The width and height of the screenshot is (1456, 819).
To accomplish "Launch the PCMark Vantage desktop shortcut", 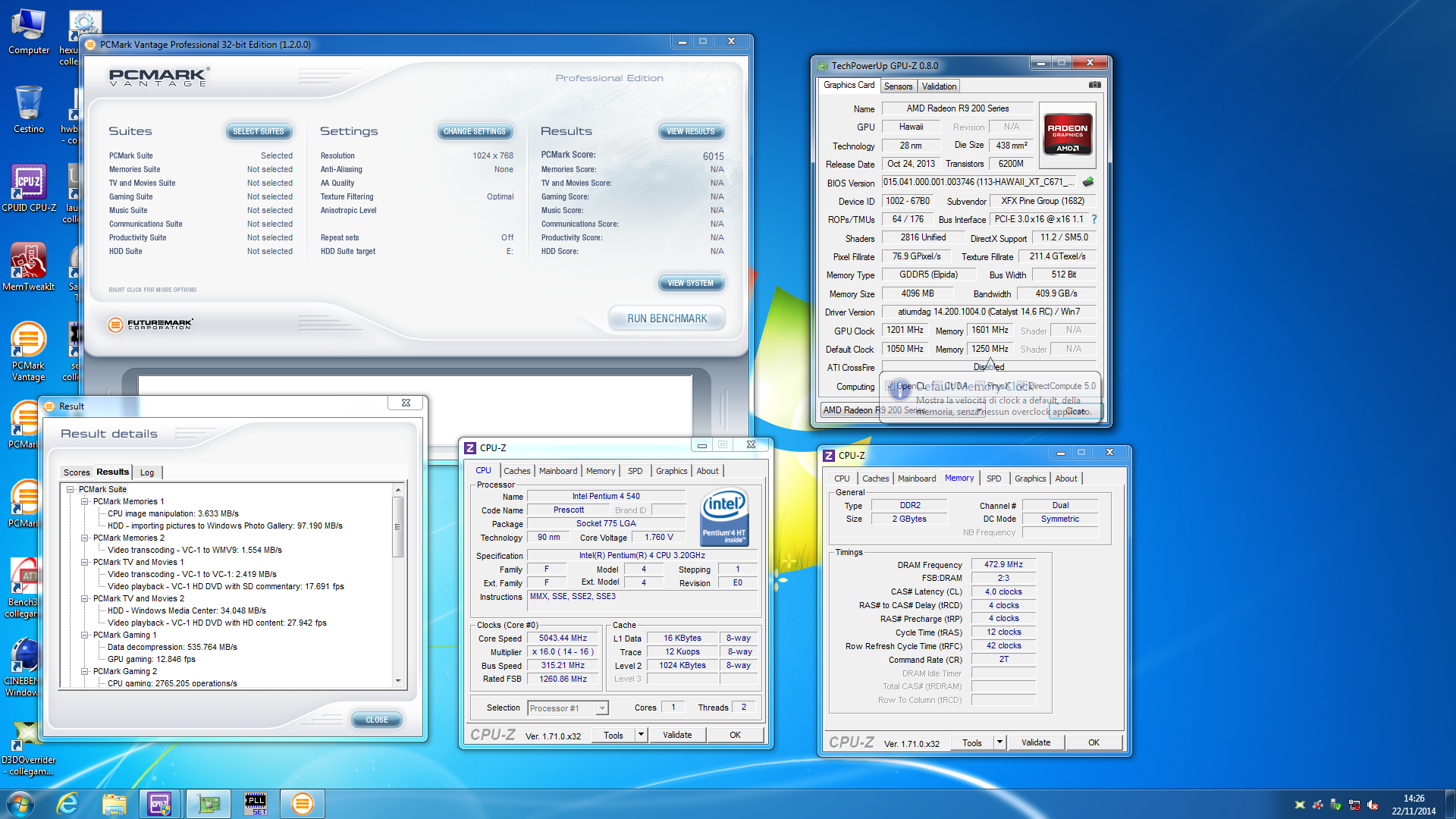I will point(29,351).
